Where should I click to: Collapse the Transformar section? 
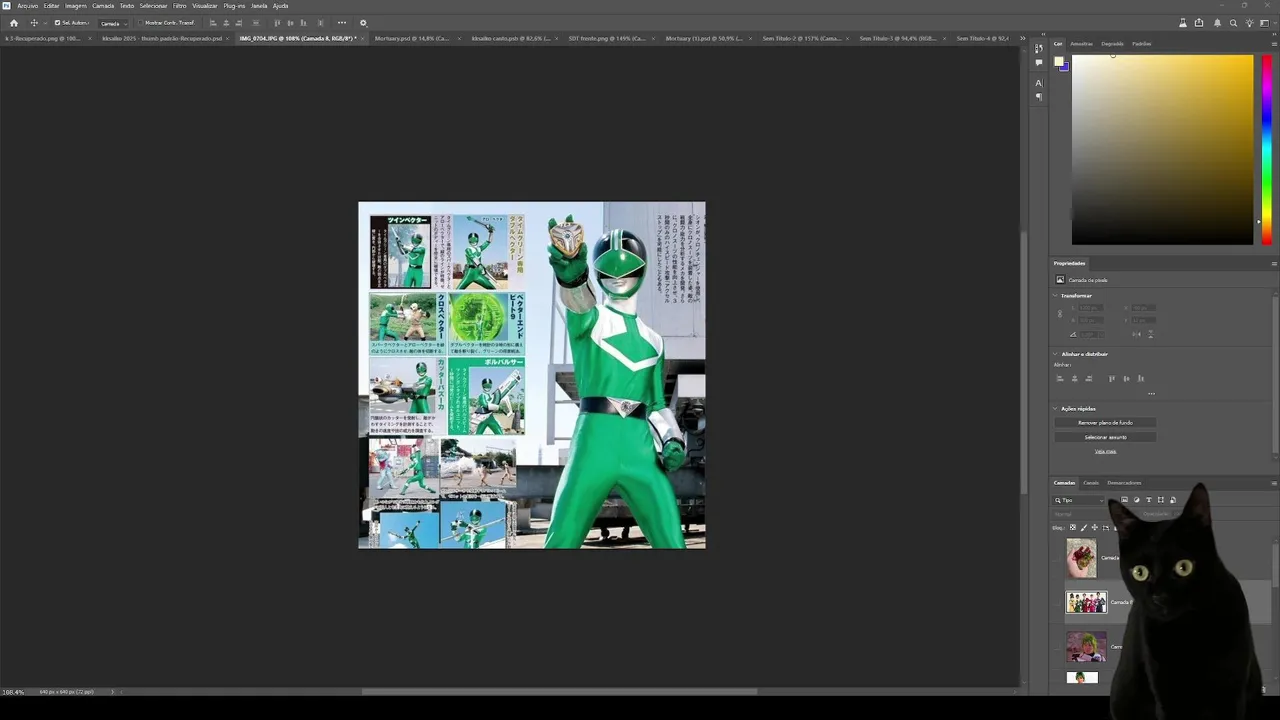coord(1055,296)
